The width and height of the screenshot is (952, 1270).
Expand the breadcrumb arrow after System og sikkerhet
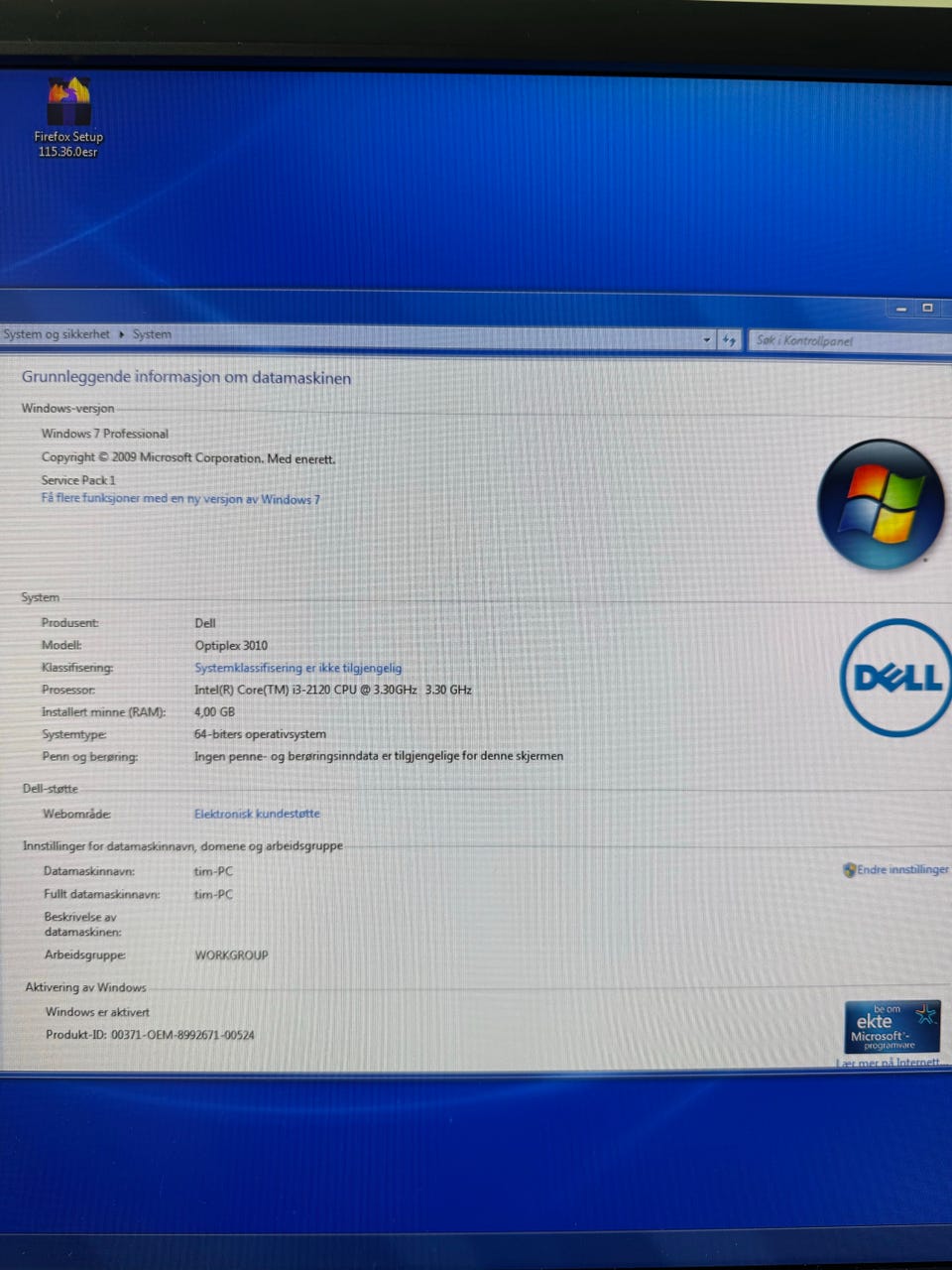tap(121, 334)
